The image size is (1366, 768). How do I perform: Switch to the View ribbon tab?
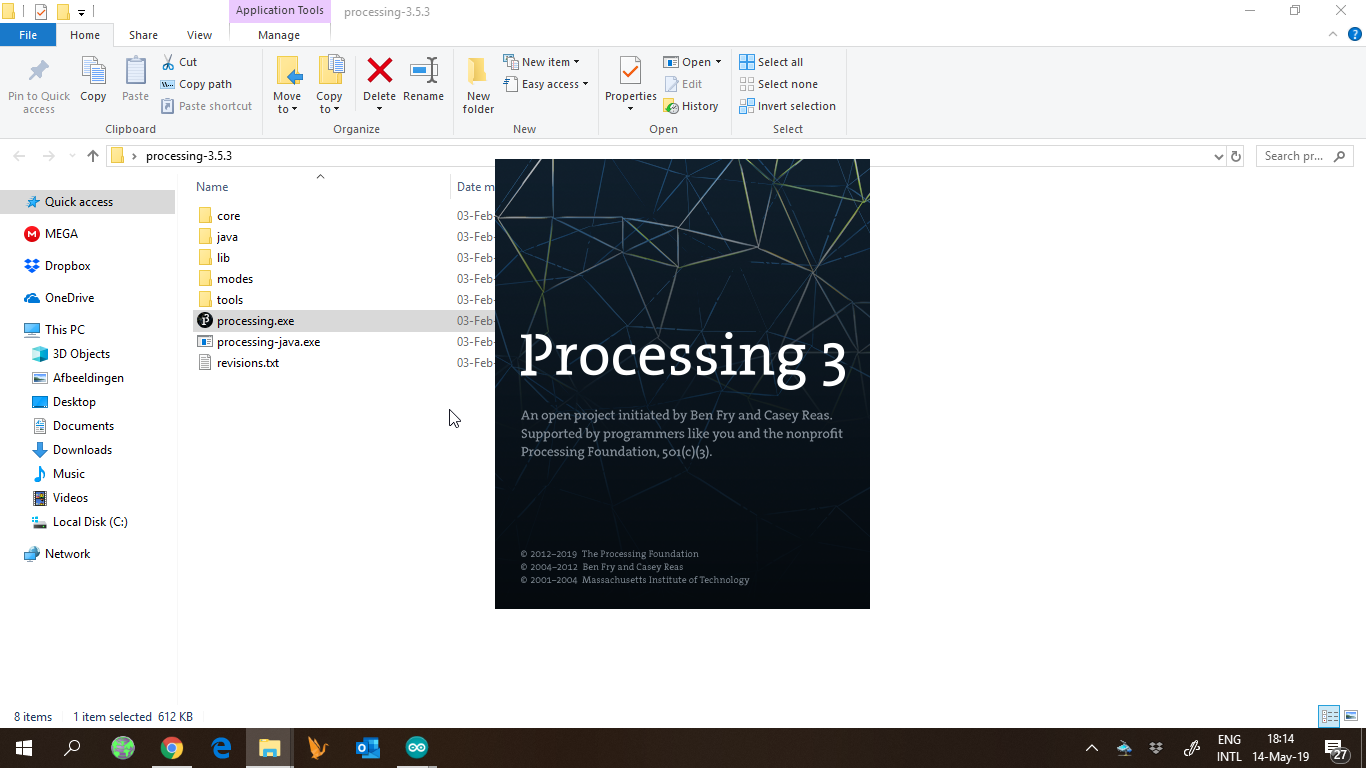tap(199, 35)
